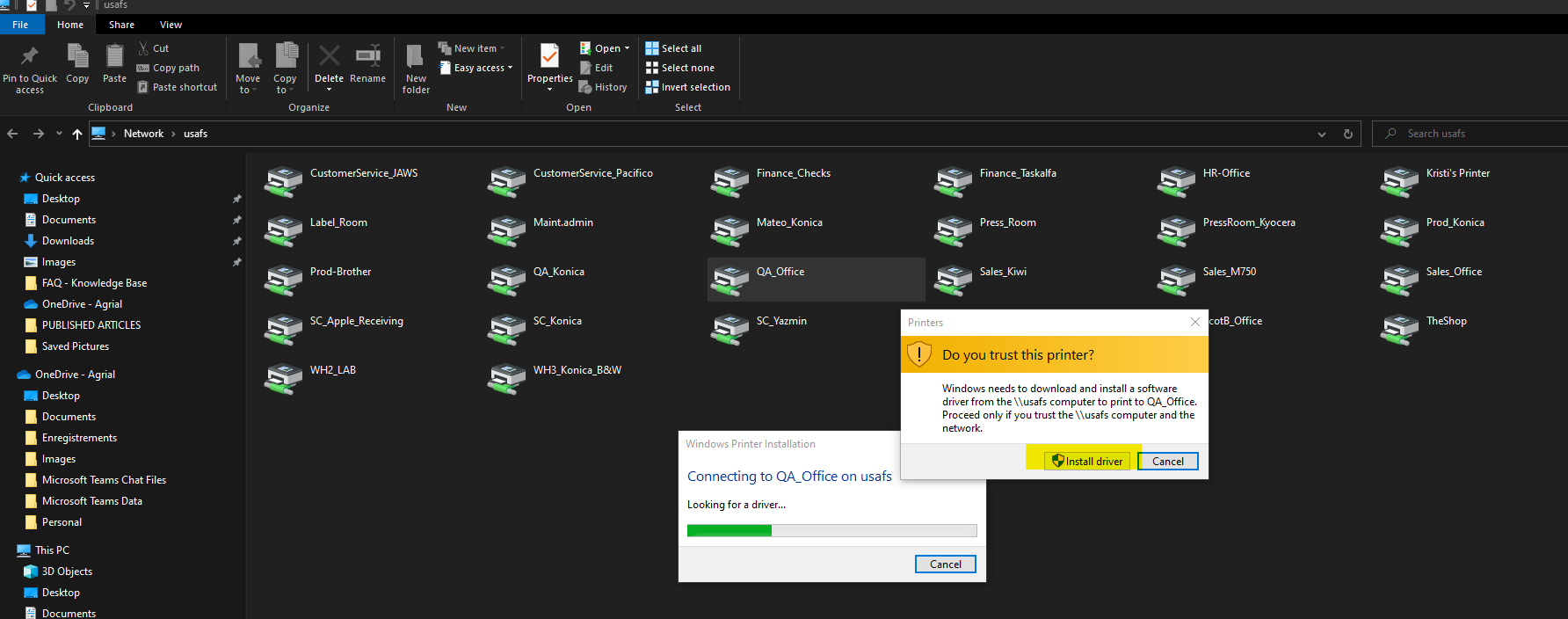
Task: Select Enregistrements under OneDrive
Action: 79,438
